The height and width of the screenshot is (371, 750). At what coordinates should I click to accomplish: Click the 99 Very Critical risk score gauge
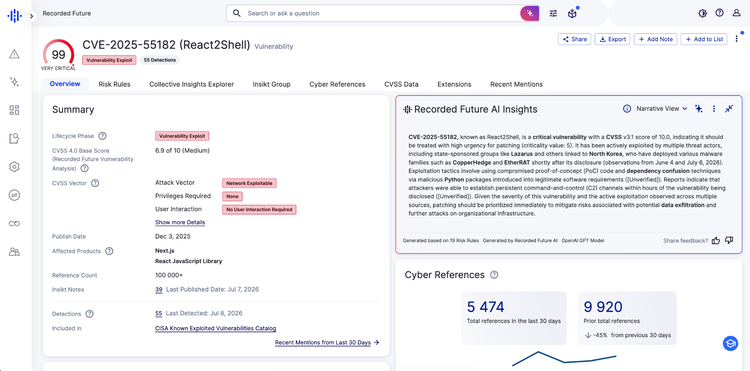click(58, 55)
